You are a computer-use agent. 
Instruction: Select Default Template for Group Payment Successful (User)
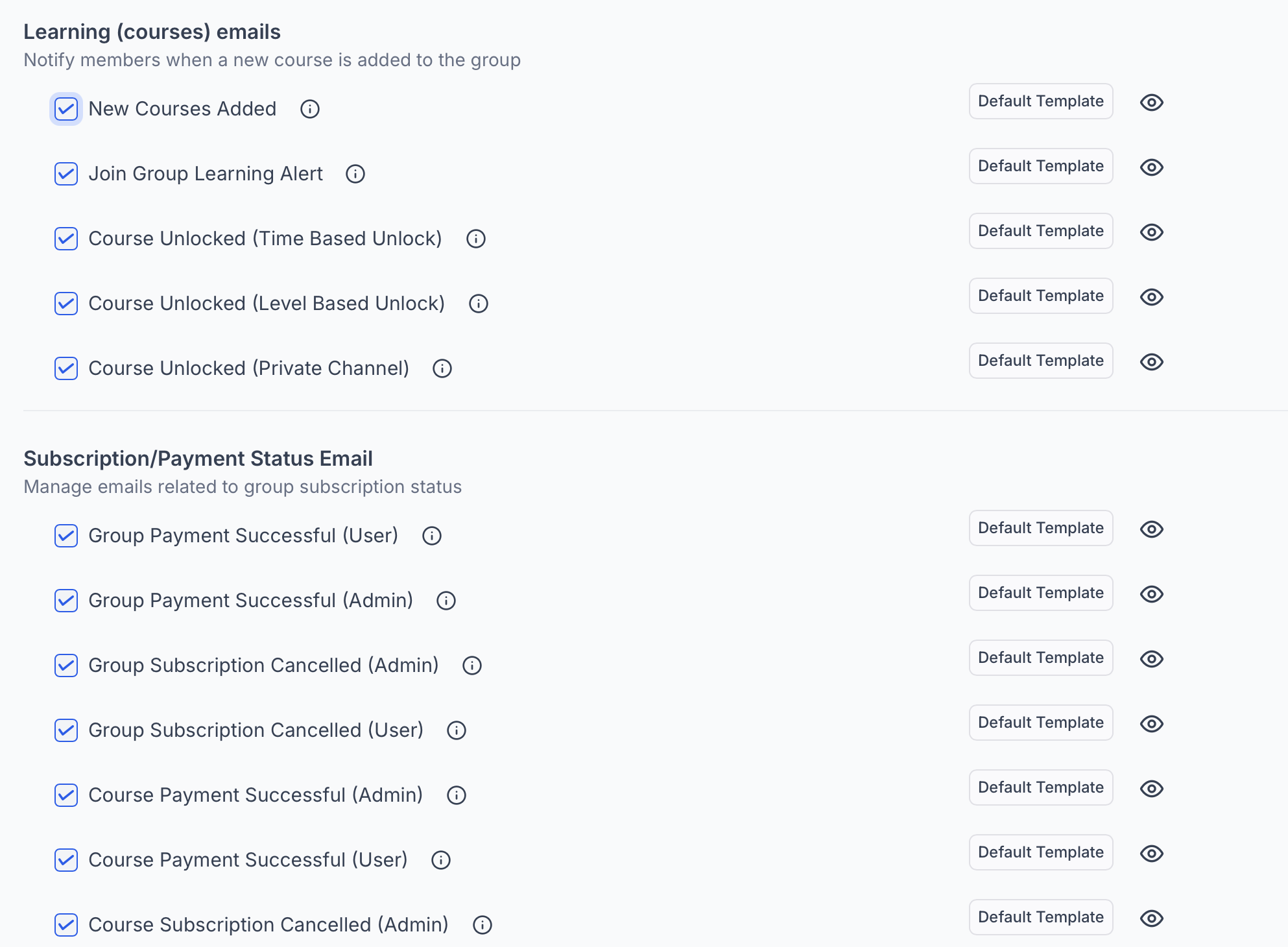click(1041, 528)
